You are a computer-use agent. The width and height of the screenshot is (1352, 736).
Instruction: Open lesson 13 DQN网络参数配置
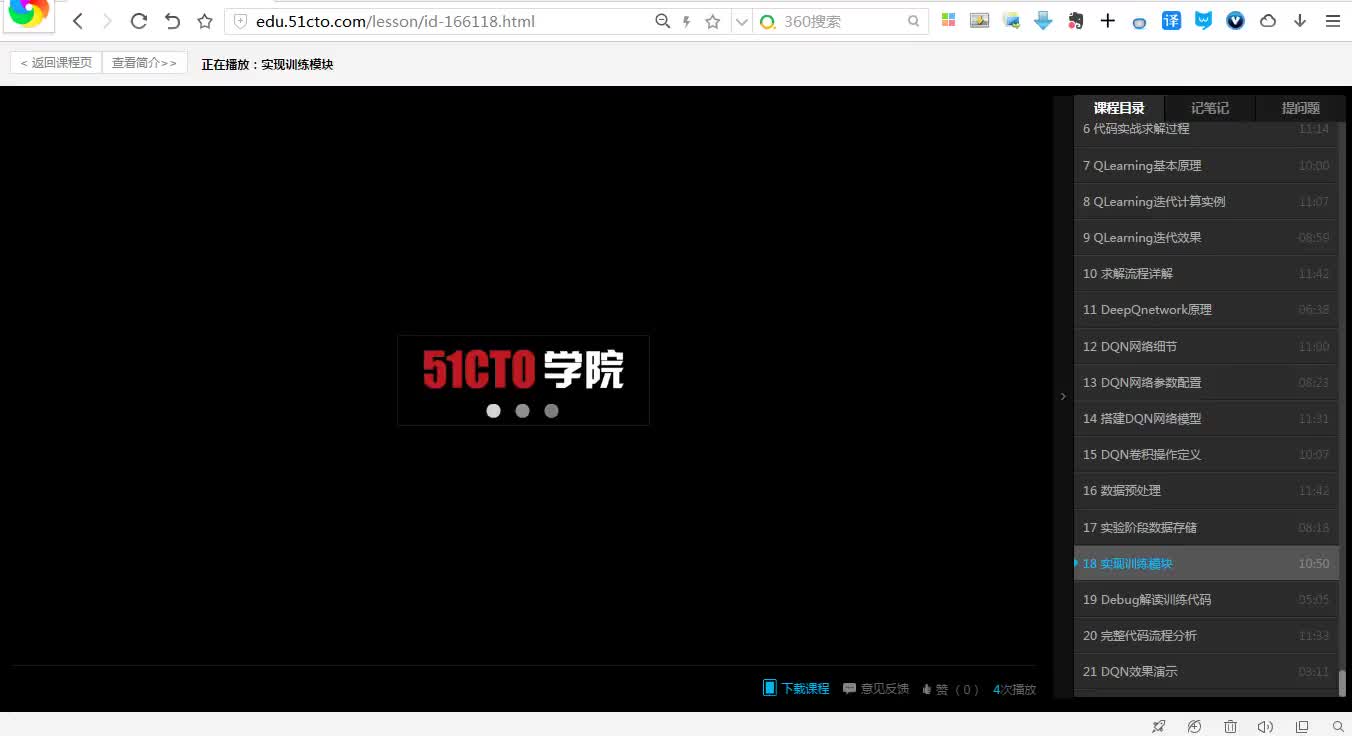tap(1206, 383)
